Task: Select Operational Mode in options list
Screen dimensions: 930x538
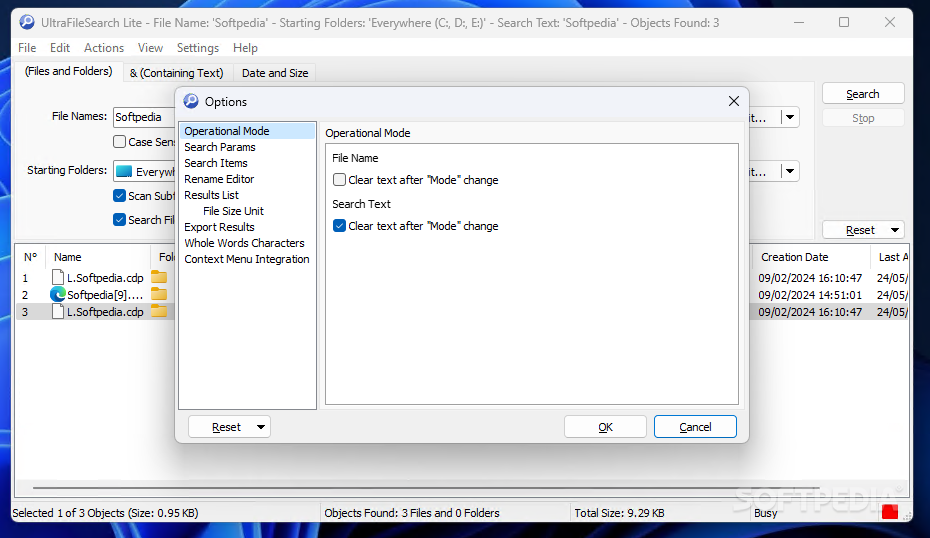Action: (x=247, y=131)
